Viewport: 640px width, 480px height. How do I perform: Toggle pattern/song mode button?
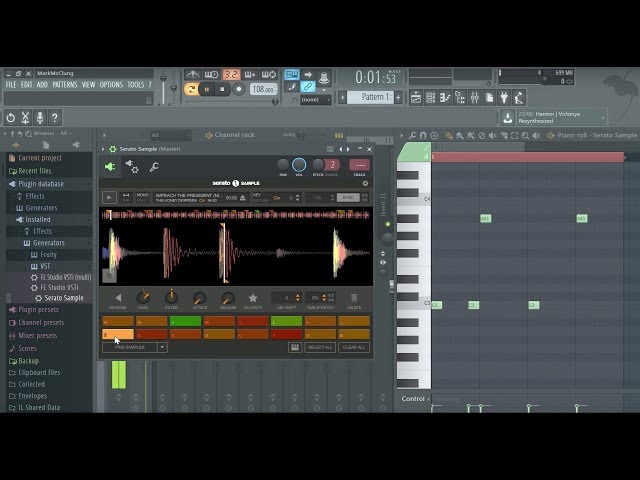191,89
